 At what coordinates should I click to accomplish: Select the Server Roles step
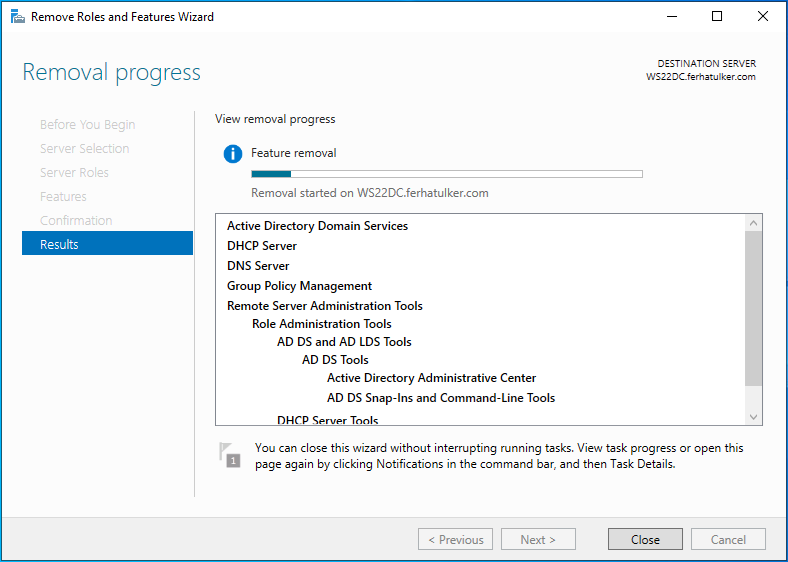point(74,172)
